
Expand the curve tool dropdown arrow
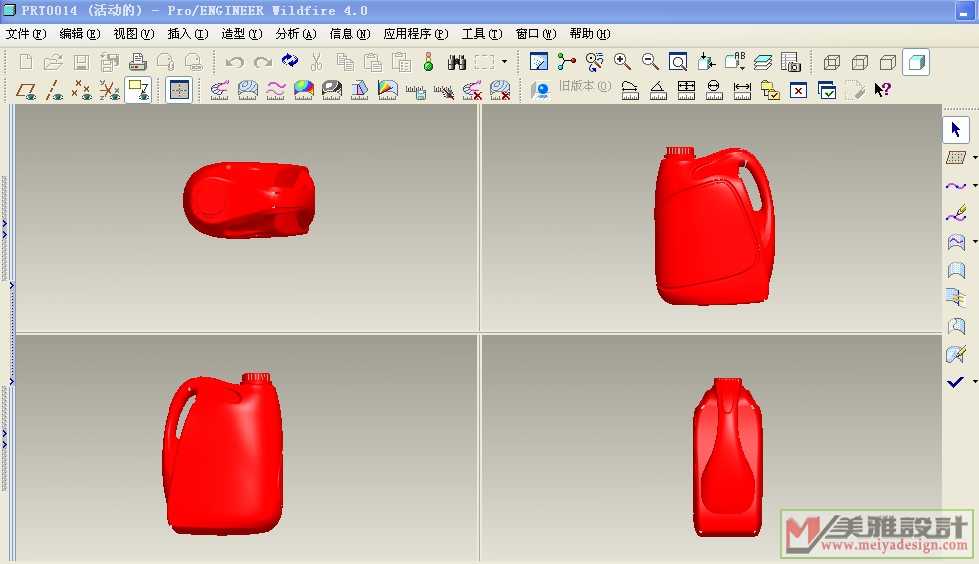pos(975,186)
